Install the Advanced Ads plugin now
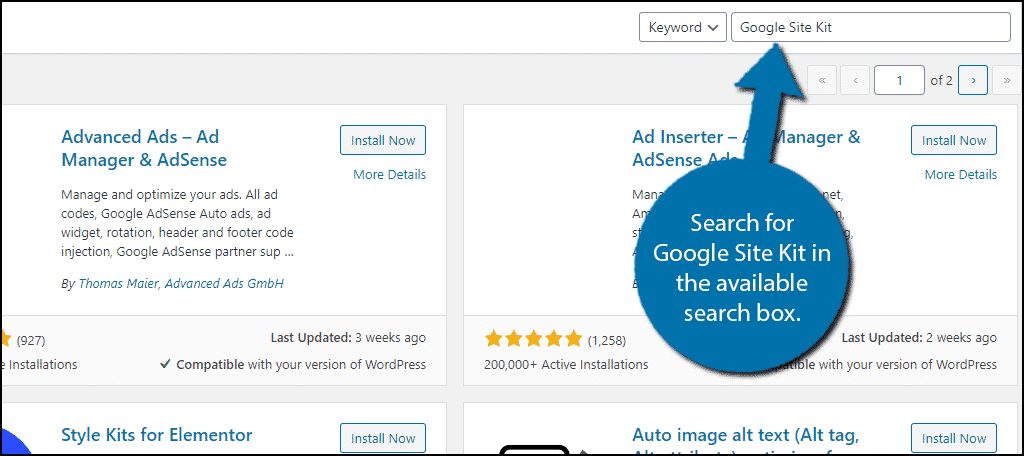1024x456 pixels. click(383, 140)
